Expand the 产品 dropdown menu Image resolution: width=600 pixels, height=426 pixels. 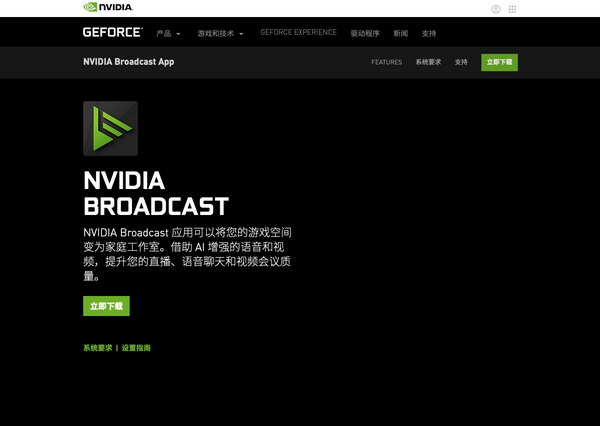[x=168, y=34]
